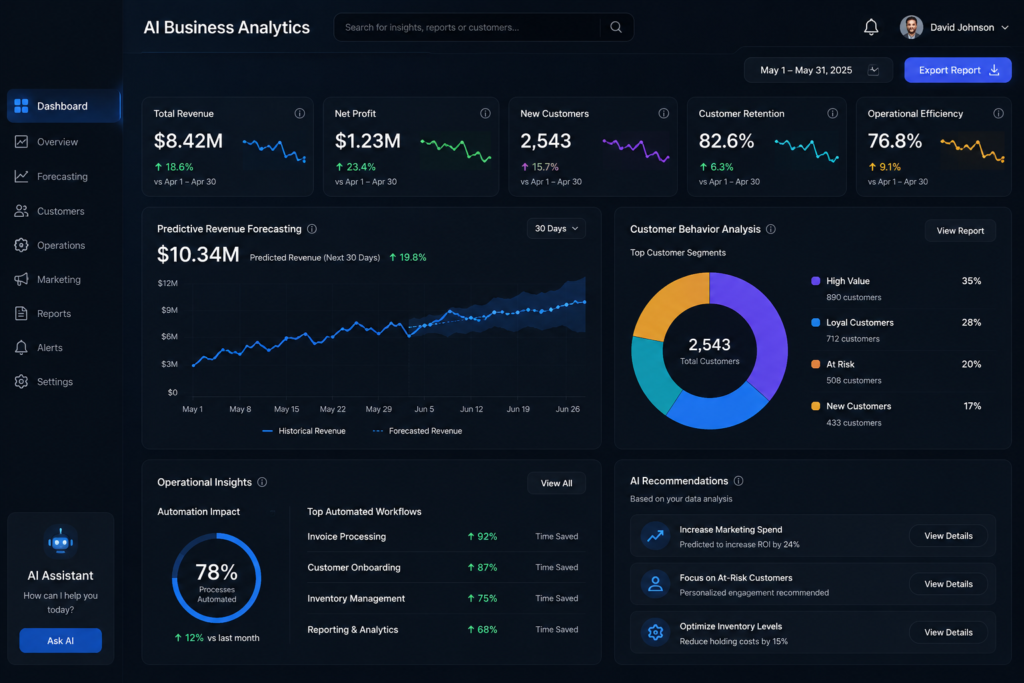Click the Settings gear icon in sidebar

[21, 381]
